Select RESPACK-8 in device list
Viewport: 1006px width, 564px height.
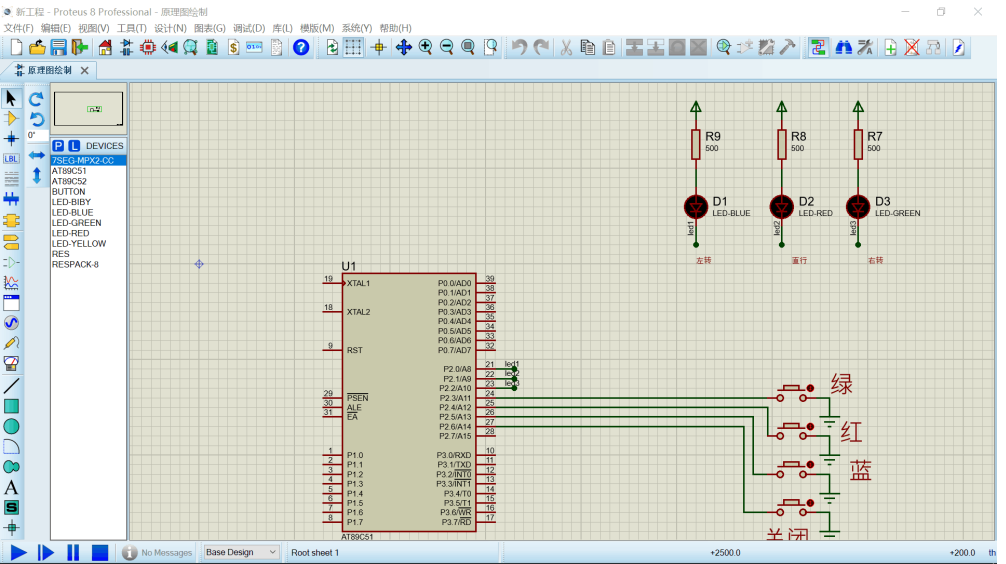tap(89, 264)
